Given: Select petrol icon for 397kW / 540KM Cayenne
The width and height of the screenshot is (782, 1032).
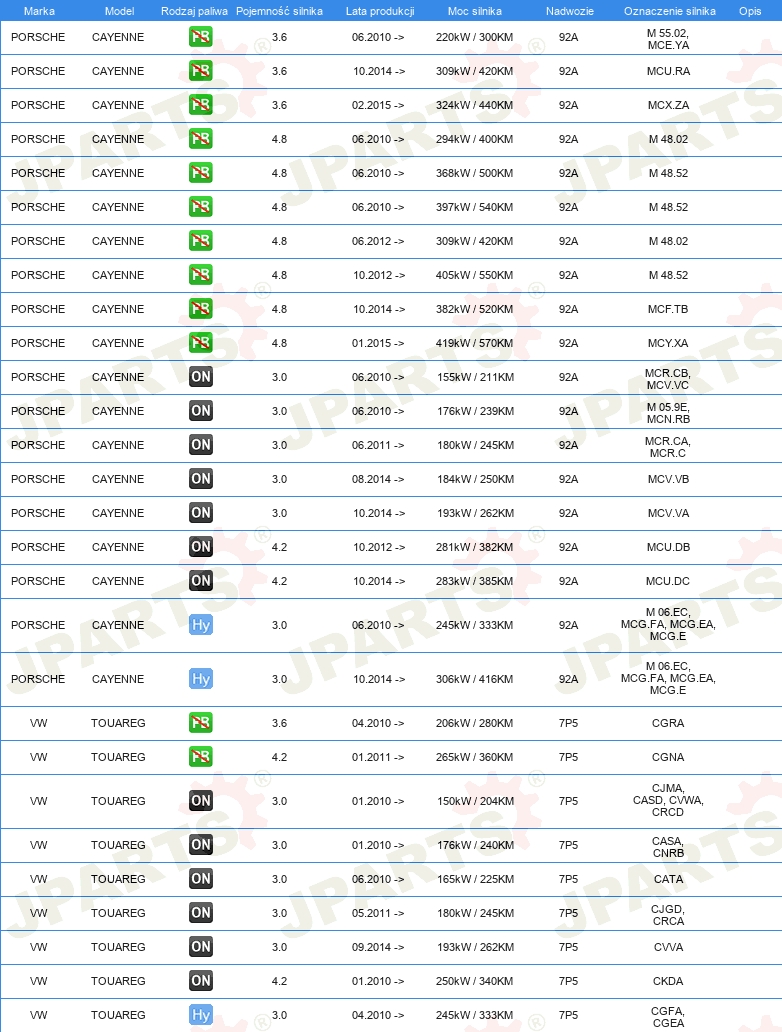Looking at the screenshot, I should coord(201,207).
